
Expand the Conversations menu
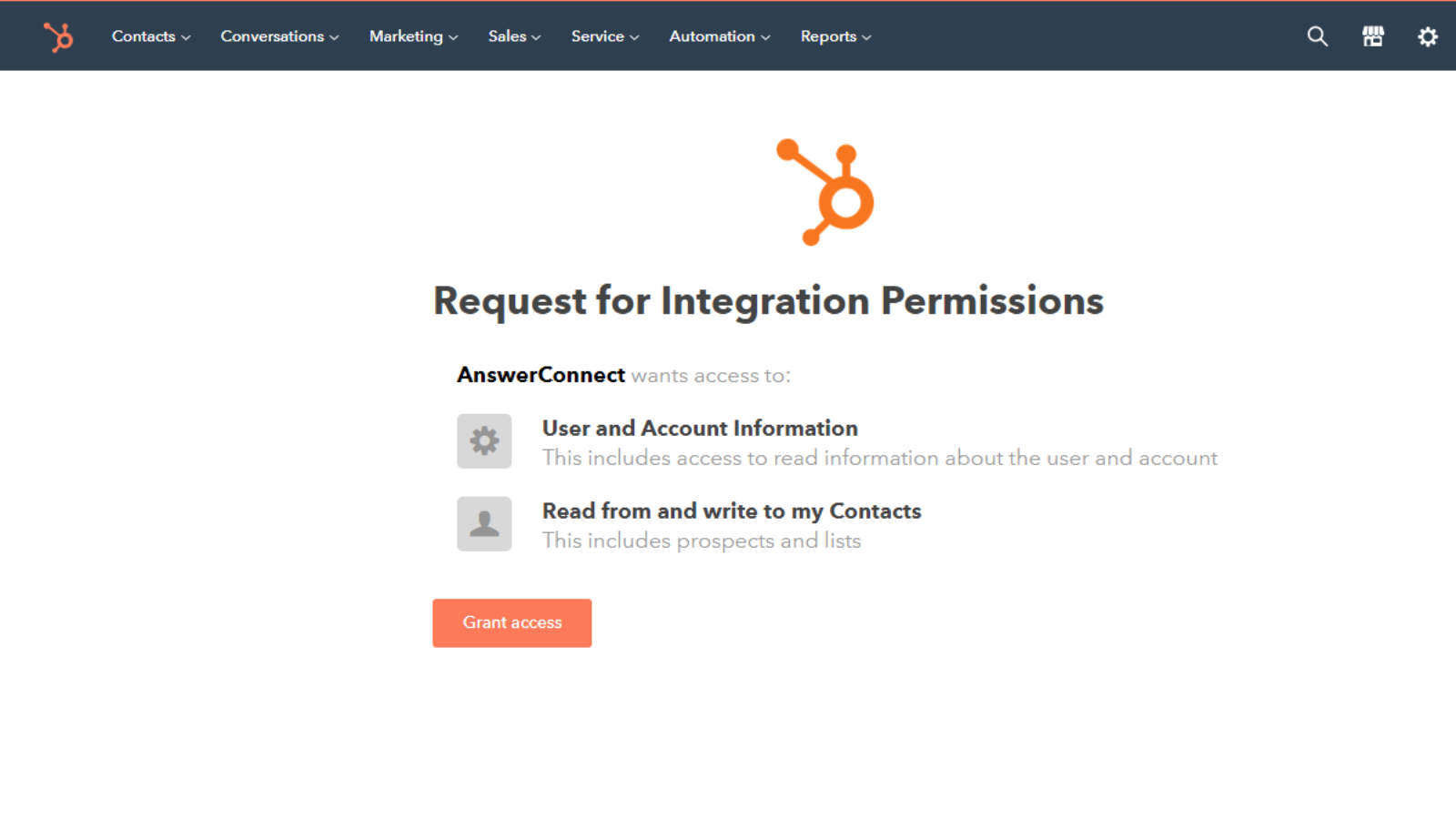point(279,36)
